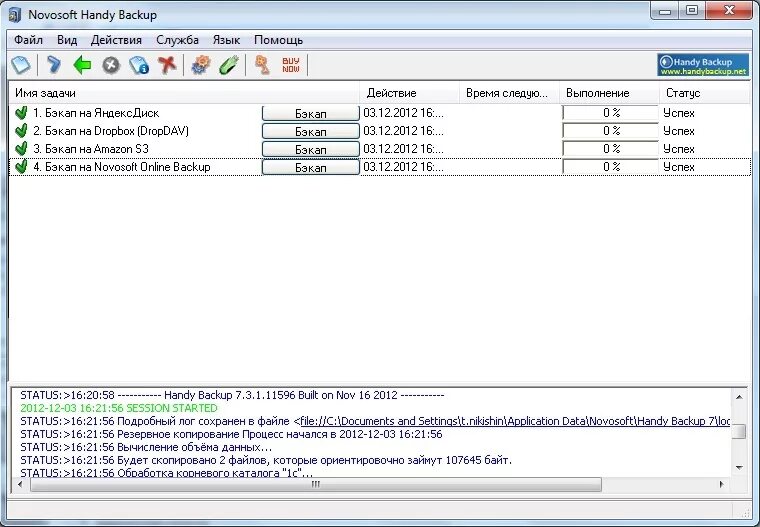The width and height of the screenshot is (760, 527).
Task: Click progress bar of Amazon S3 task
Action: point(611,149)
